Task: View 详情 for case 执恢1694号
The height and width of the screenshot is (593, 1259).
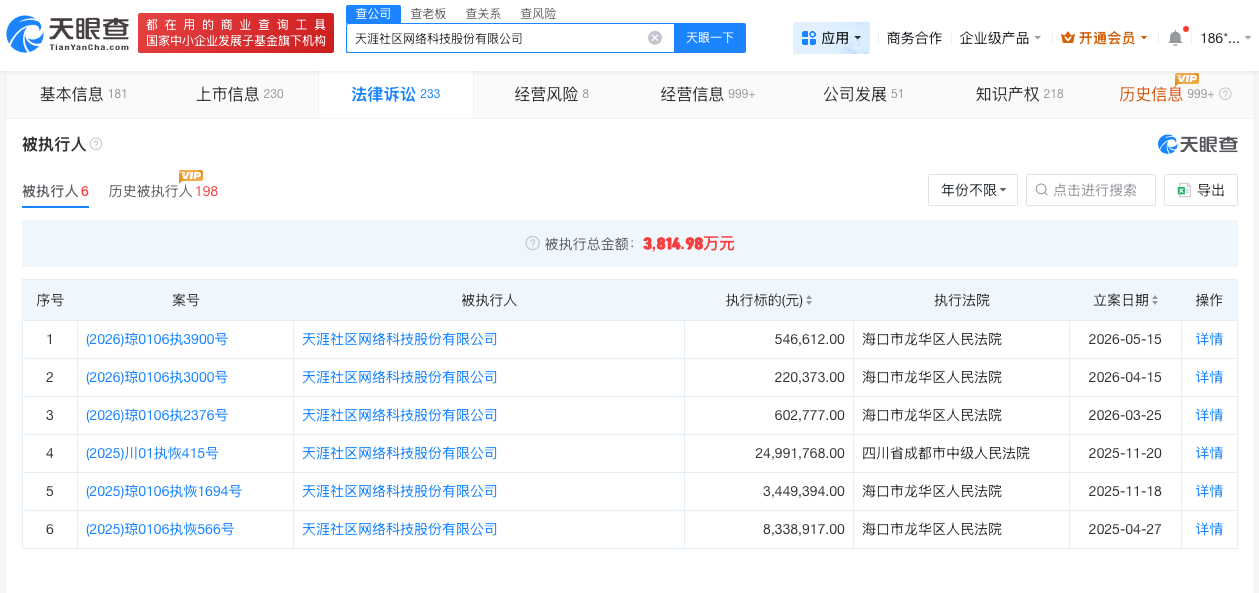Action: tap(1209, 491)
